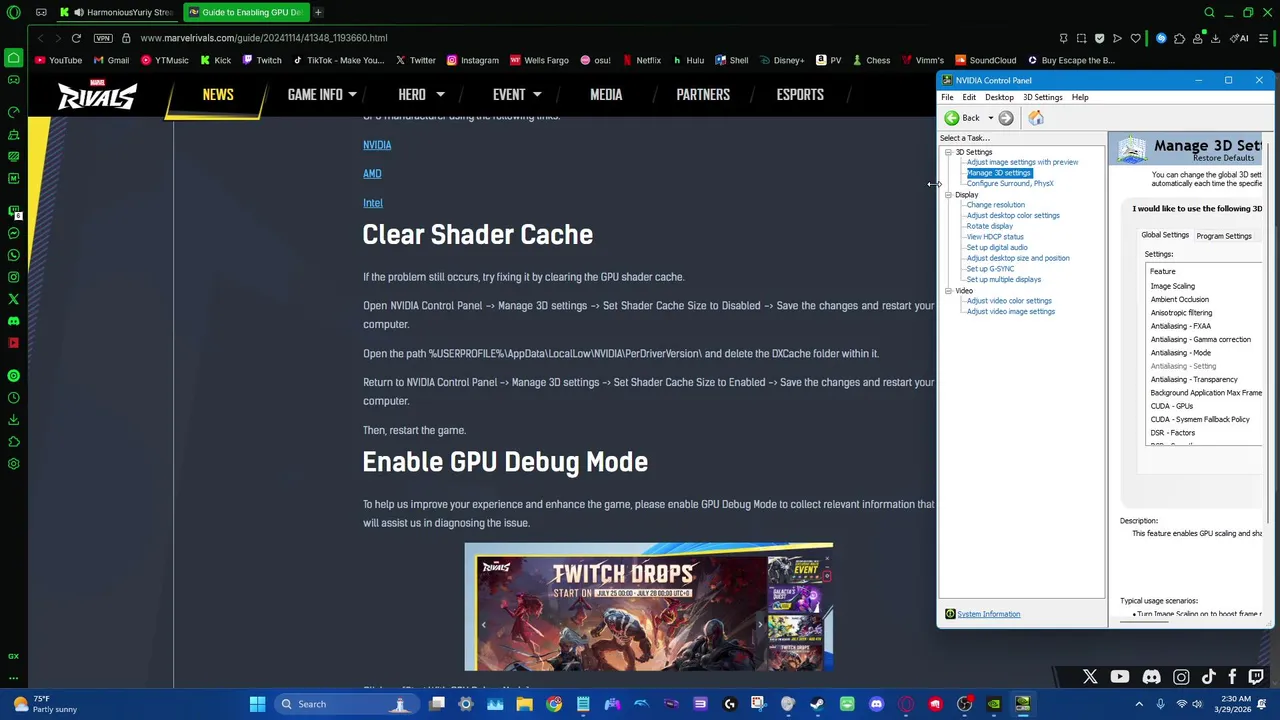Click the heart bookmark icon in browser toolbar
Viewport: 1280px width, 720px height.
tap(1135, 38)
